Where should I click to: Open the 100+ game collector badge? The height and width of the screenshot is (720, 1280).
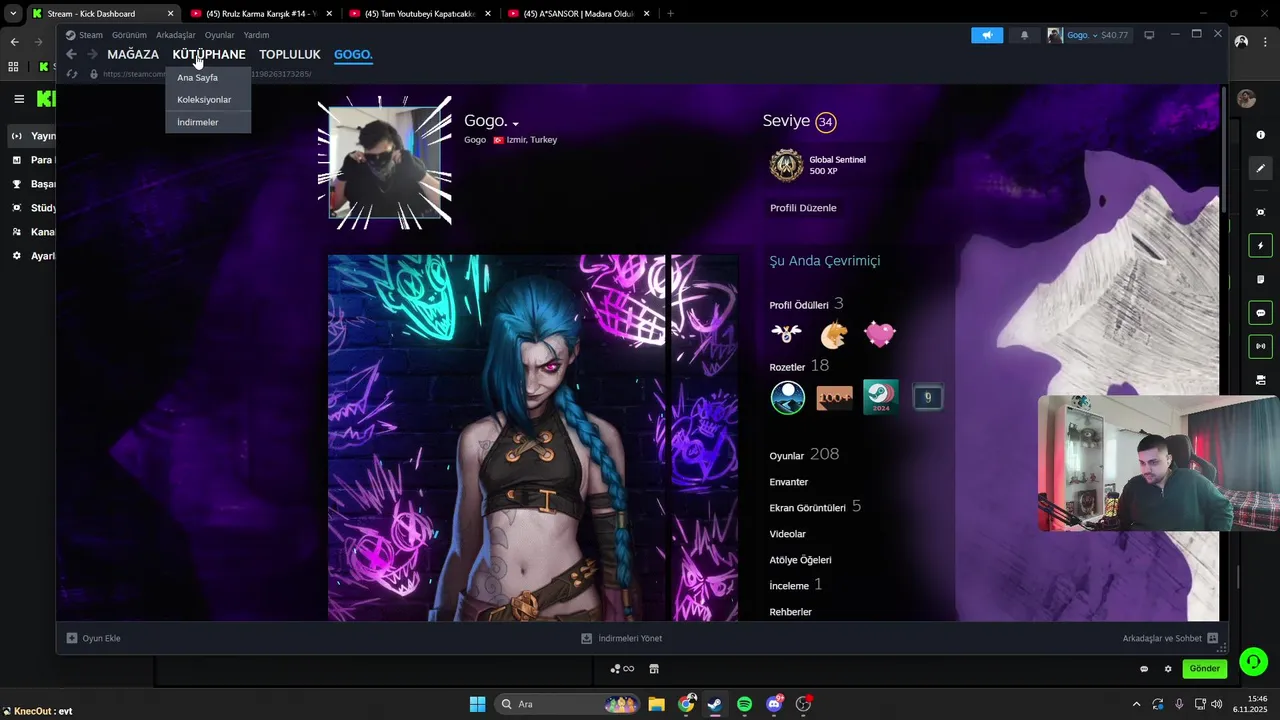click(x=834, y=397)
